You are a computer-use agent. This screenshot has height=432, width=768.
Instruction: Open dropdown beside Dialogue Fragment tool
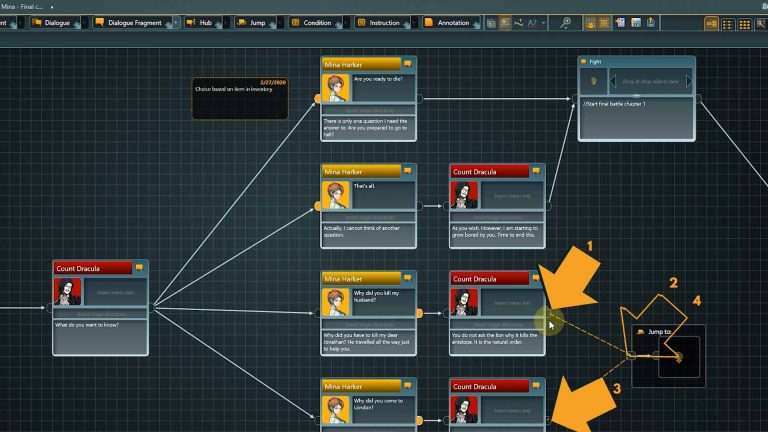pos(176,23)
